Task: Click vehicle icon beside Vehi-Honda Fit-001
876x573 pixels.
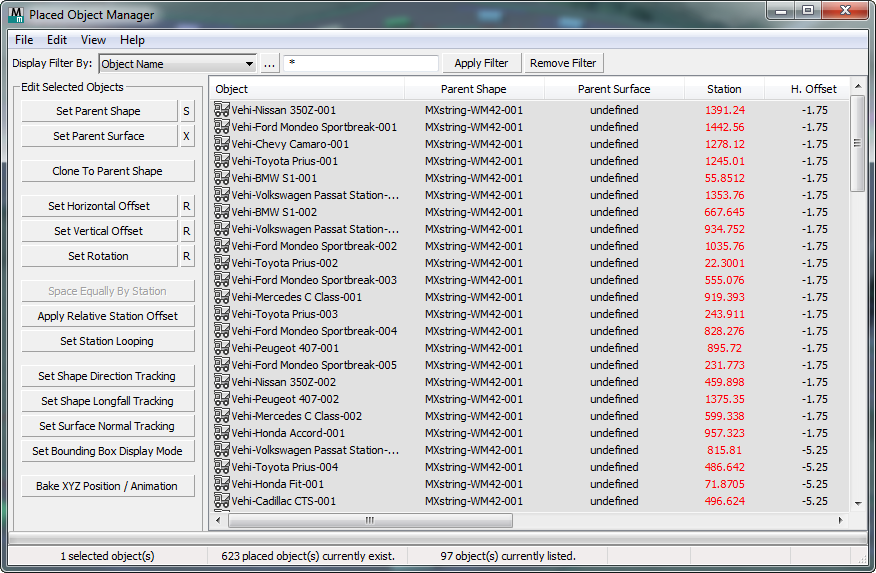Action: coord(222,484)
